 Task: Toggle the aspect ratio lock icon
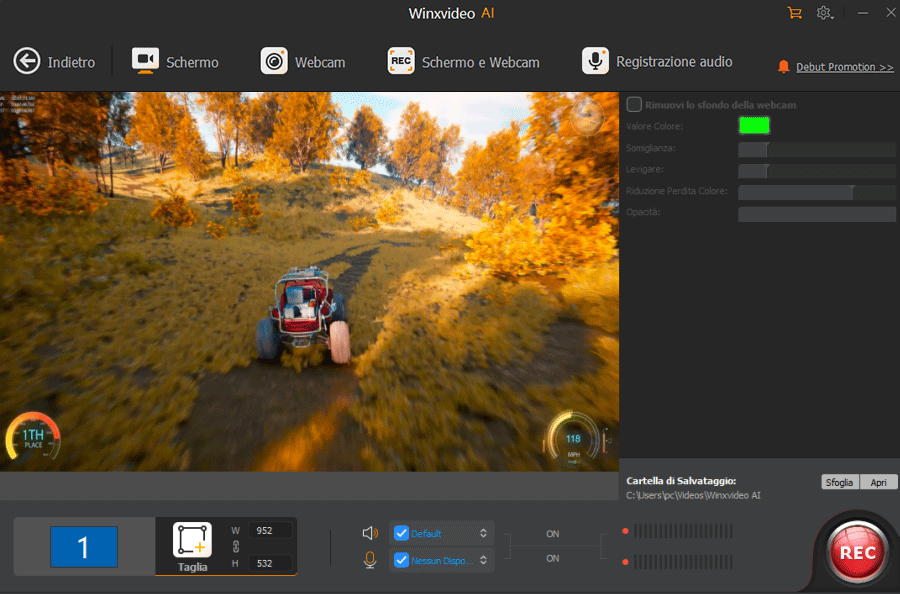[235, 547]
